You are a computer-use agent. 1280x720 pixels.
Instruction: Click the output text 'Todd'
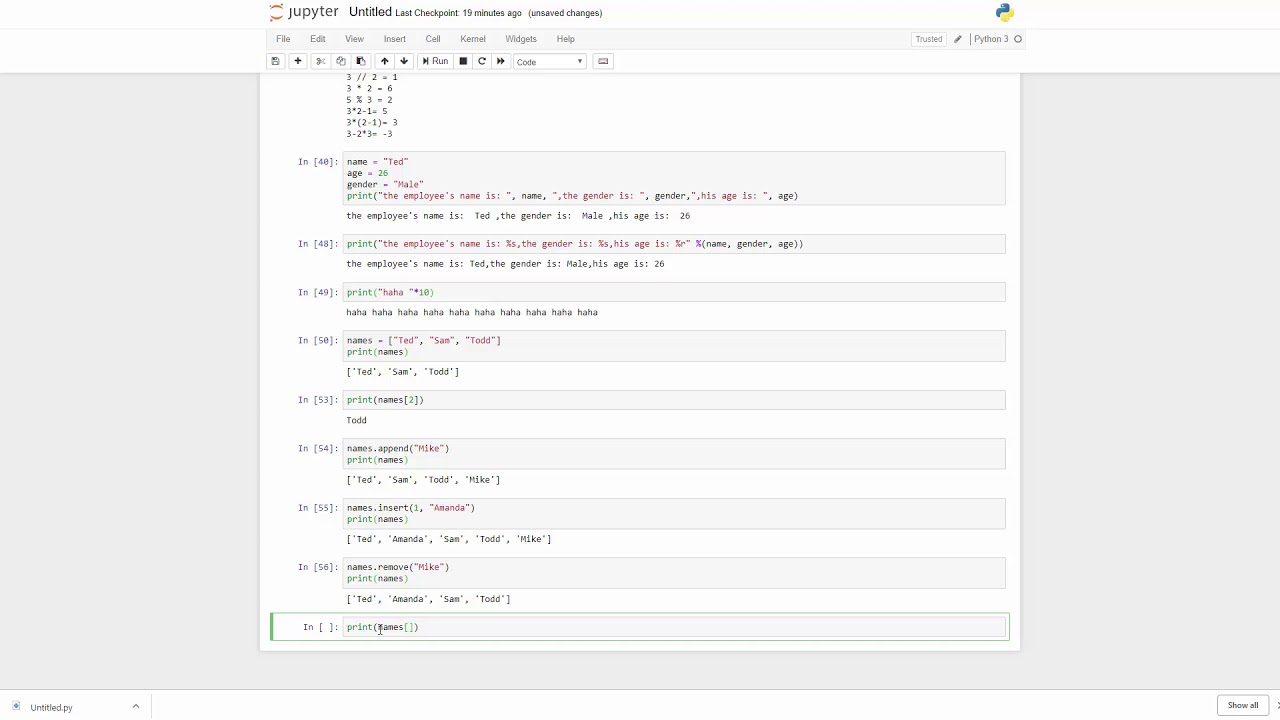click(x=356, y=420)
